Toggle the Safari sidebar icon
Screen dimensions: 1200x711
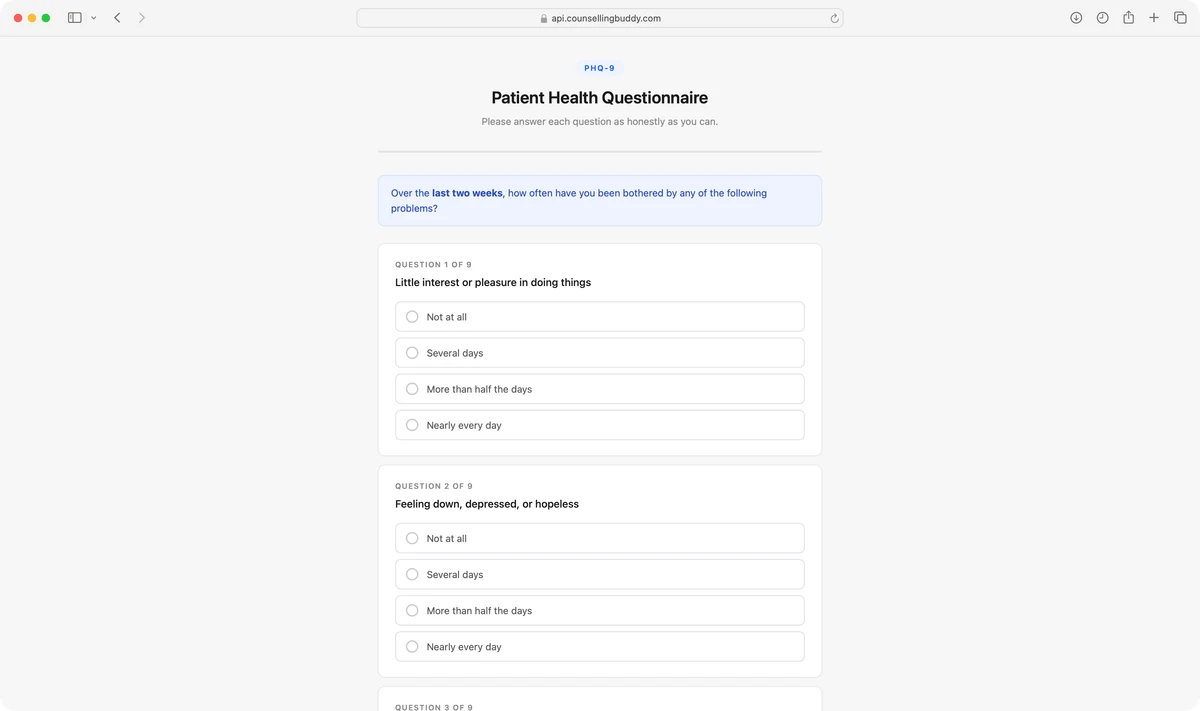(73, 17)
